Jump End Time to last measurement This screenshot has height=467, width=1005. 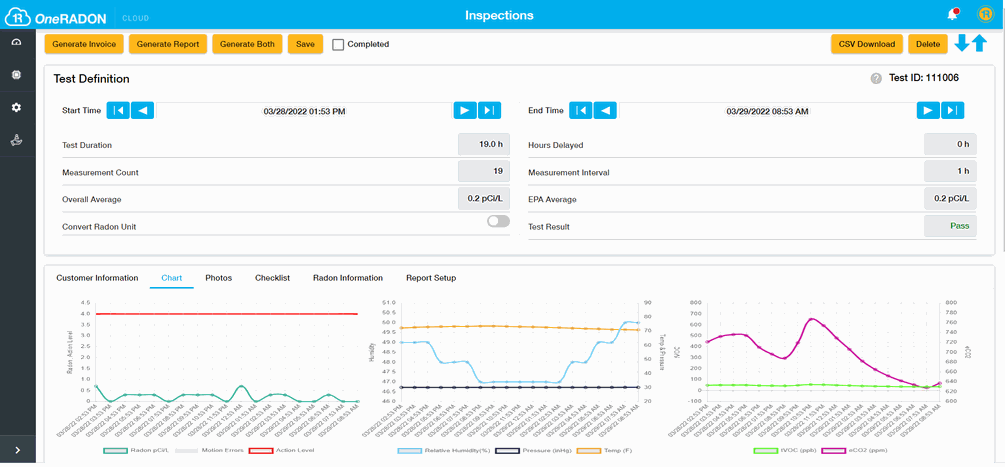[952, 110]
